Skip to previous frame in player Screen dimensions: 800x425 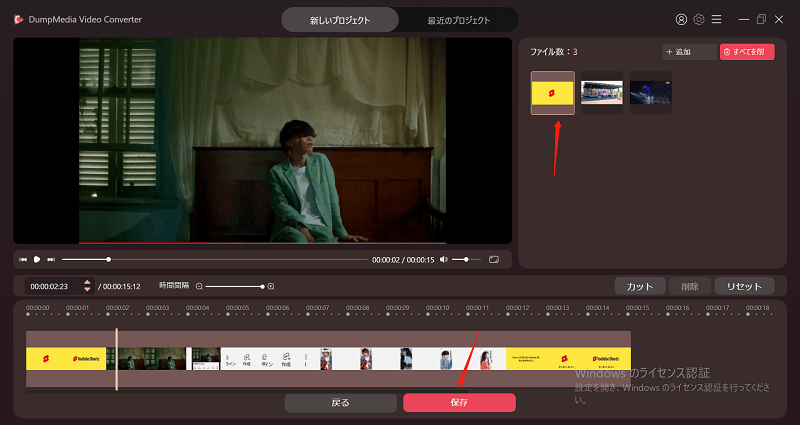point(23,260)
